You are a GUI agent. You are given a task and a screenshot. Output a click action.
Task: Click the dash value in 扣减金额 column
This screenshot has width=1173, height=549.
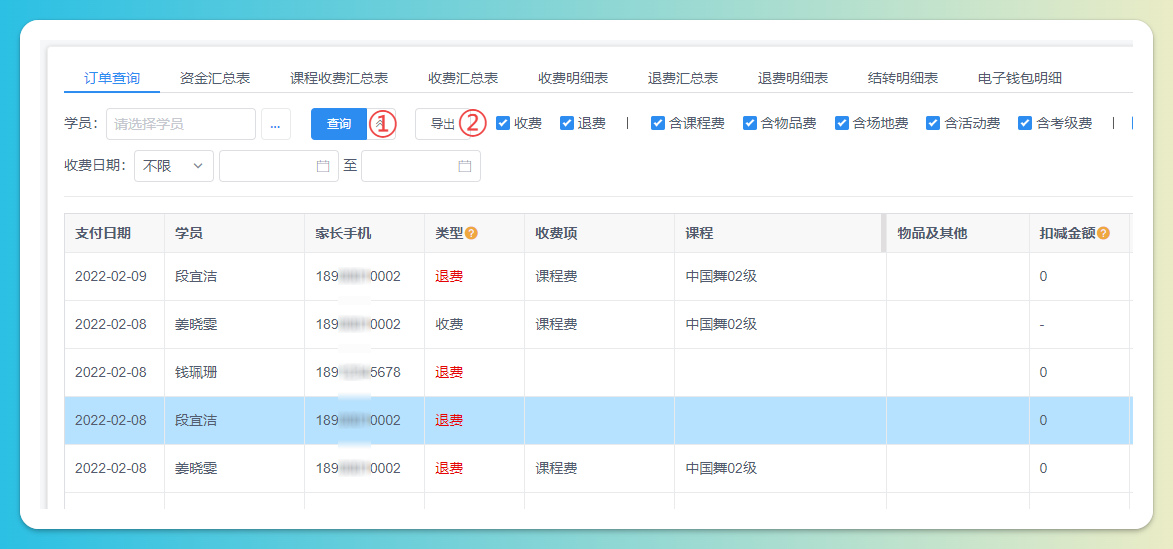tap(1042, 325)
